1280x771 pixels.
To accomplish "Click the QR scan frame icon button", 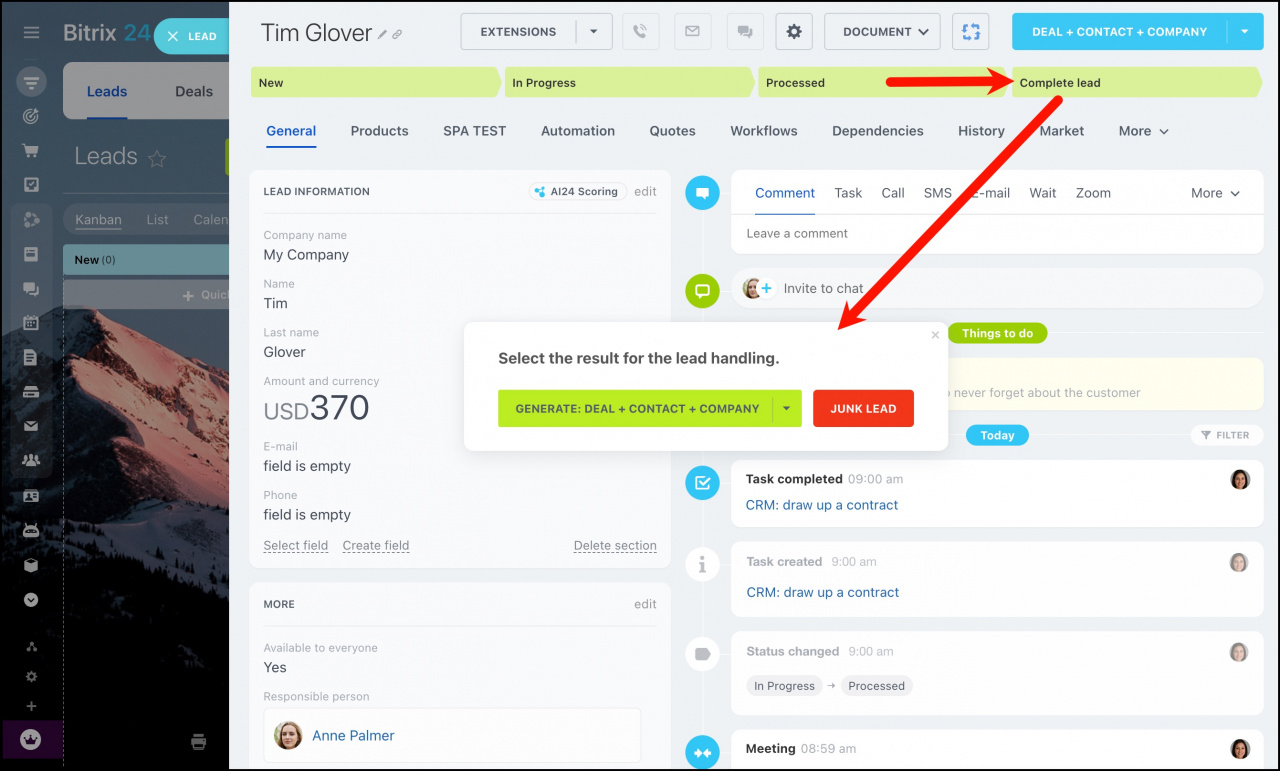I will coord(970,32).
